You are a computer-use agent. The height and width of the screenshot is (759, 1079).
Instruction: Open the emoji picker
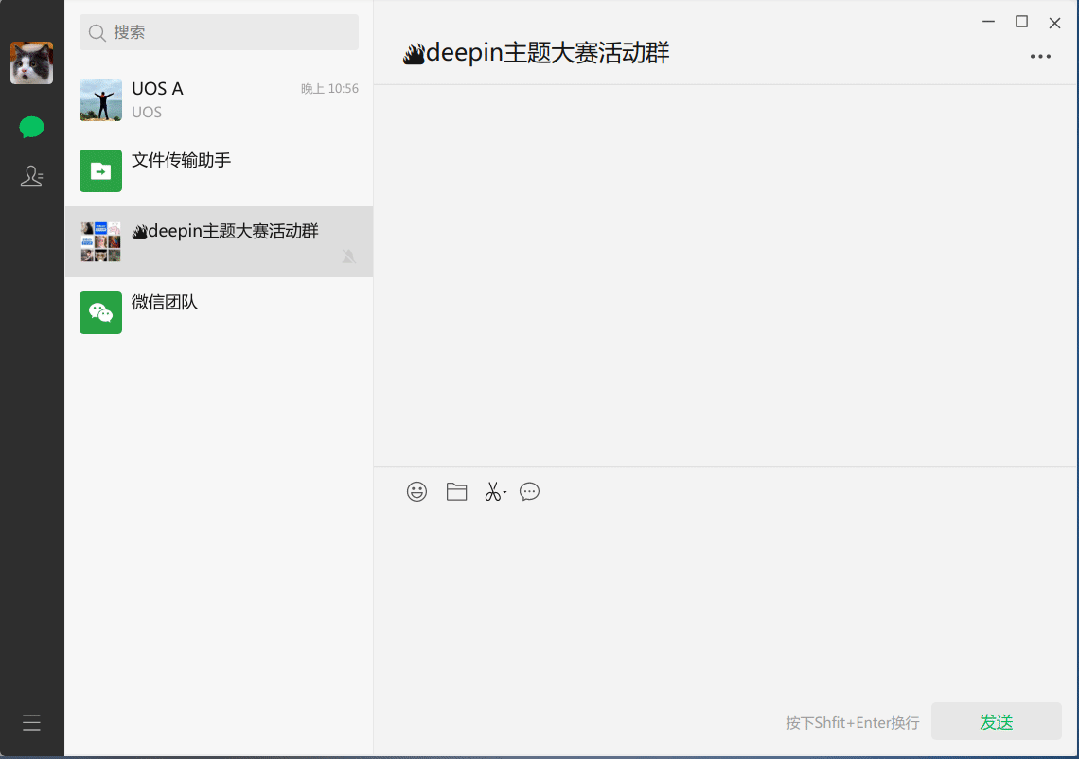click(417, 491)
